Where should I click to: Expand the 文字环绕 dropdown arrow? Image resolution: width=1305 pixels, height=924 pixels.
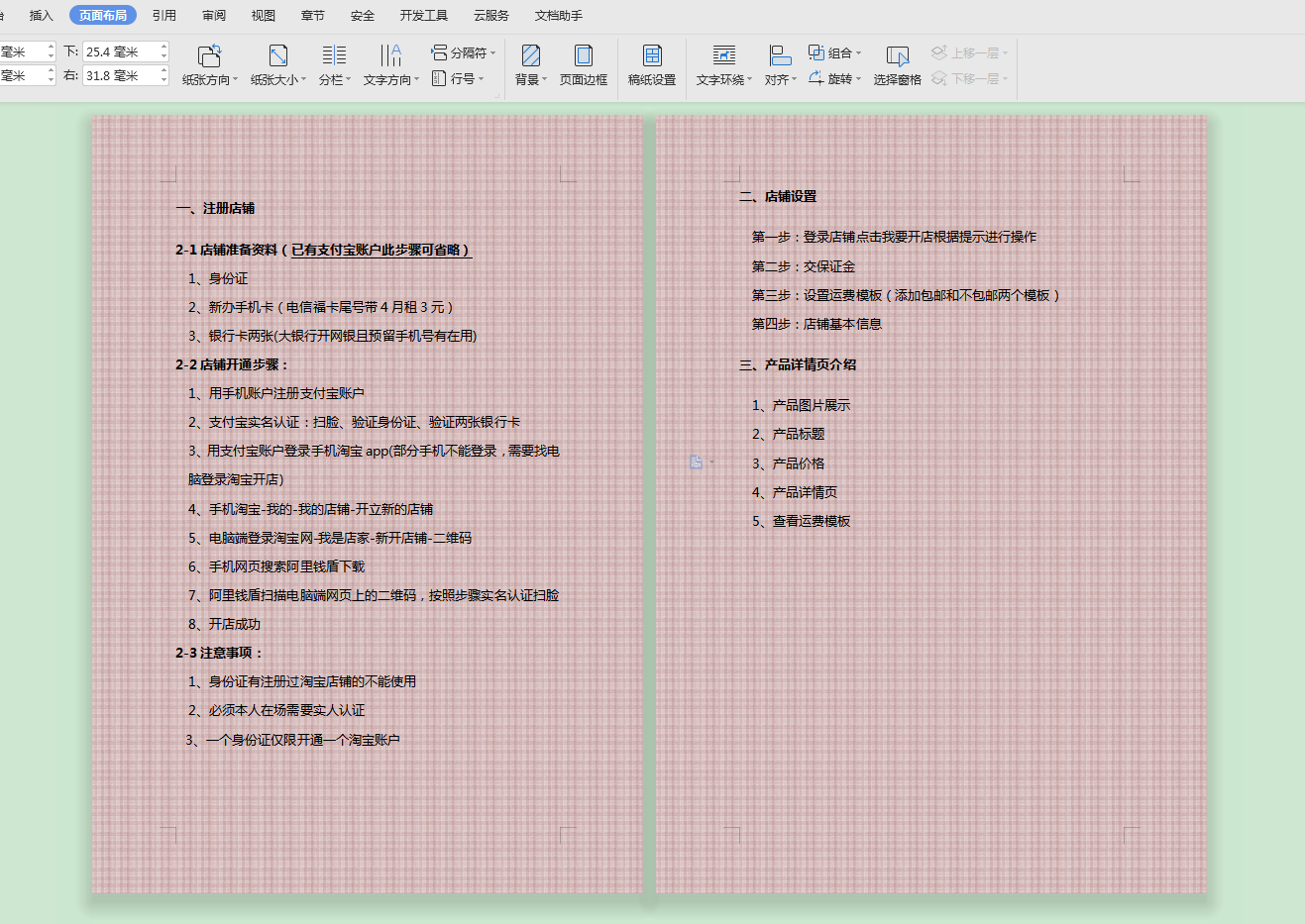pyautogui.click(x=750, y=80)
